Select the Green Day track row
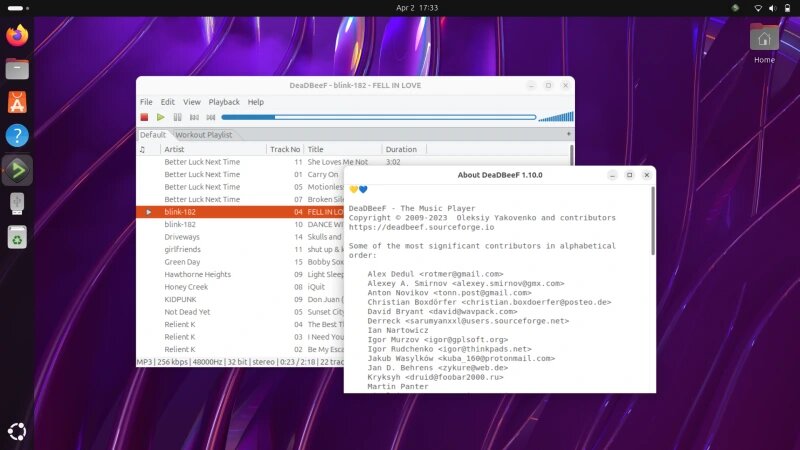The height and width of the screenshot is (450, 800). (240, 262)
